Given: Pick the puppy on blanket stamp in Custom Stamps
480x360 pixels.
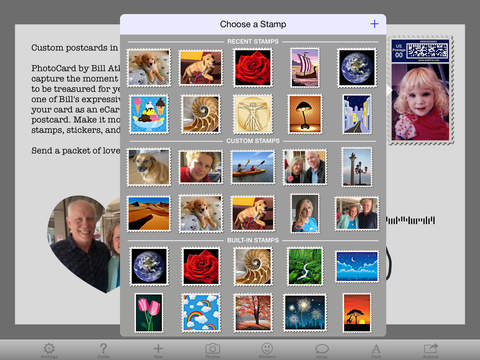Looking at the screenshot, I should pyautogui.click(x=201, y=213).
